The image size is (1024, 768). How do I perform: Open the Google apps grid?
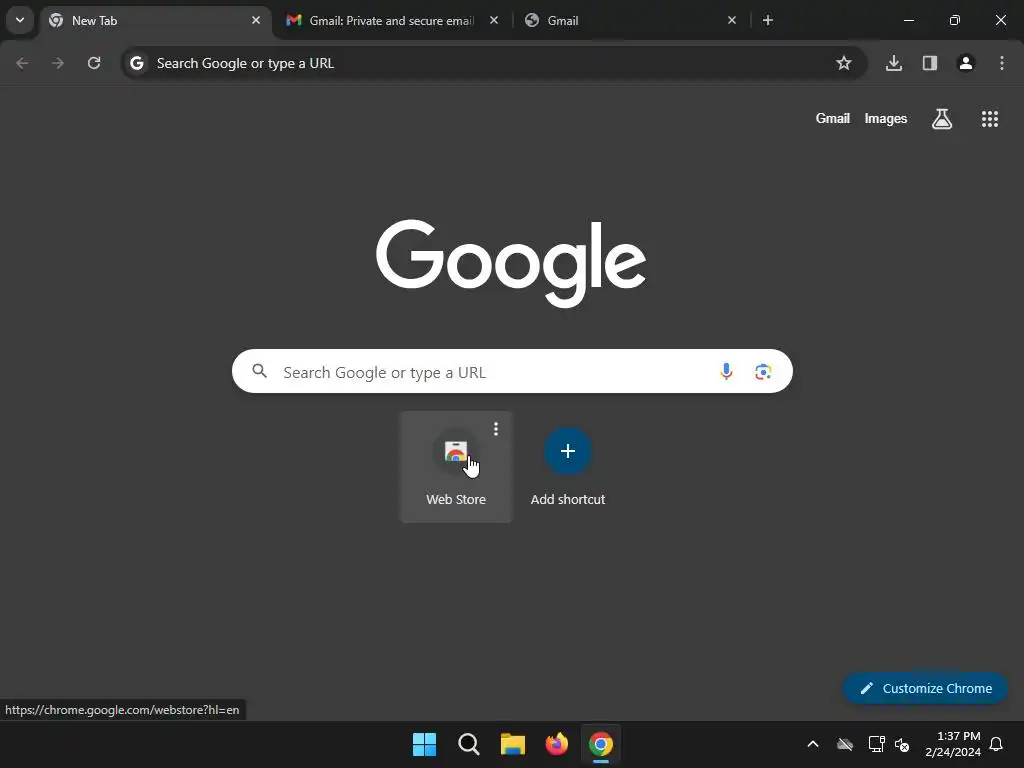tap(990, 119)
